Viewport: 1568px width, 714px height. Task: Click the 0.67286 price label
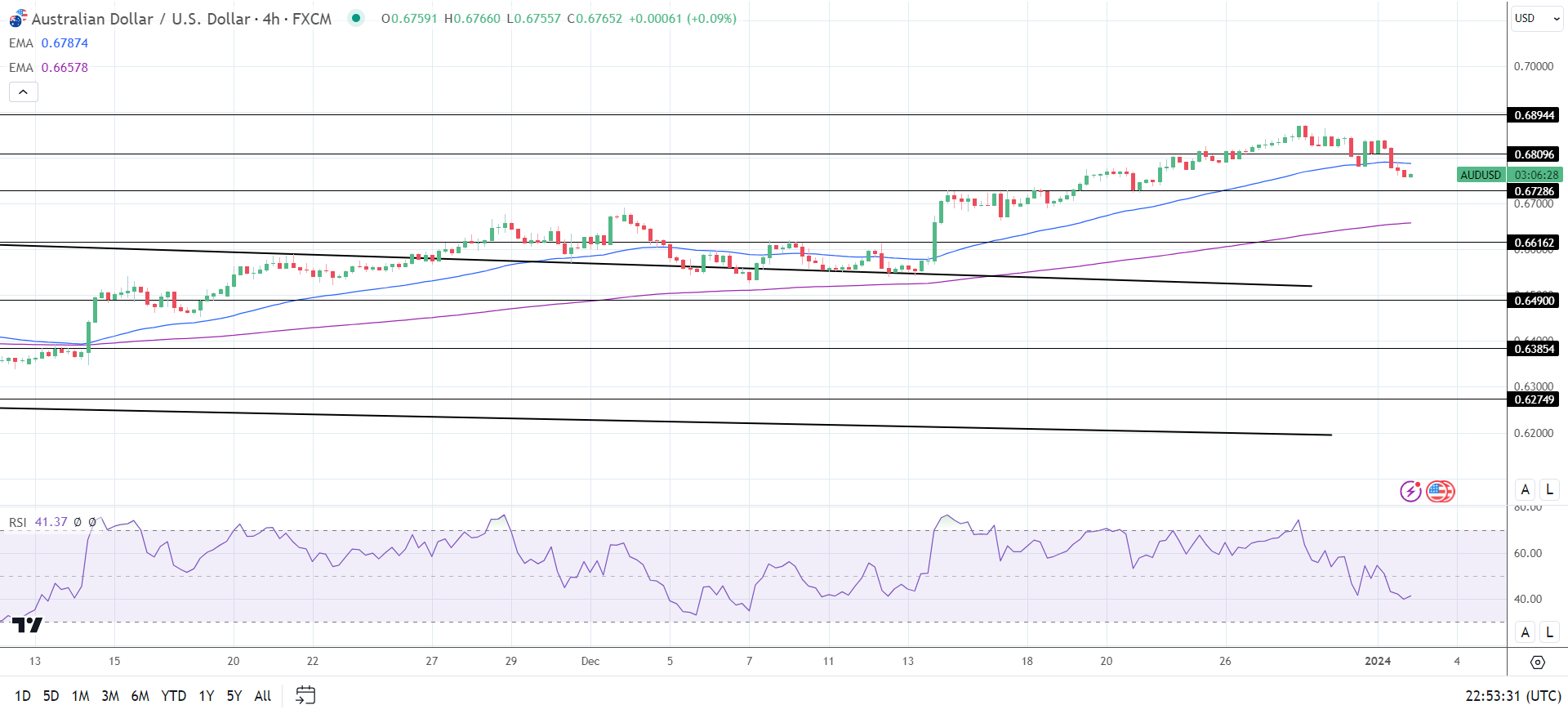(x=1534, y=191)
